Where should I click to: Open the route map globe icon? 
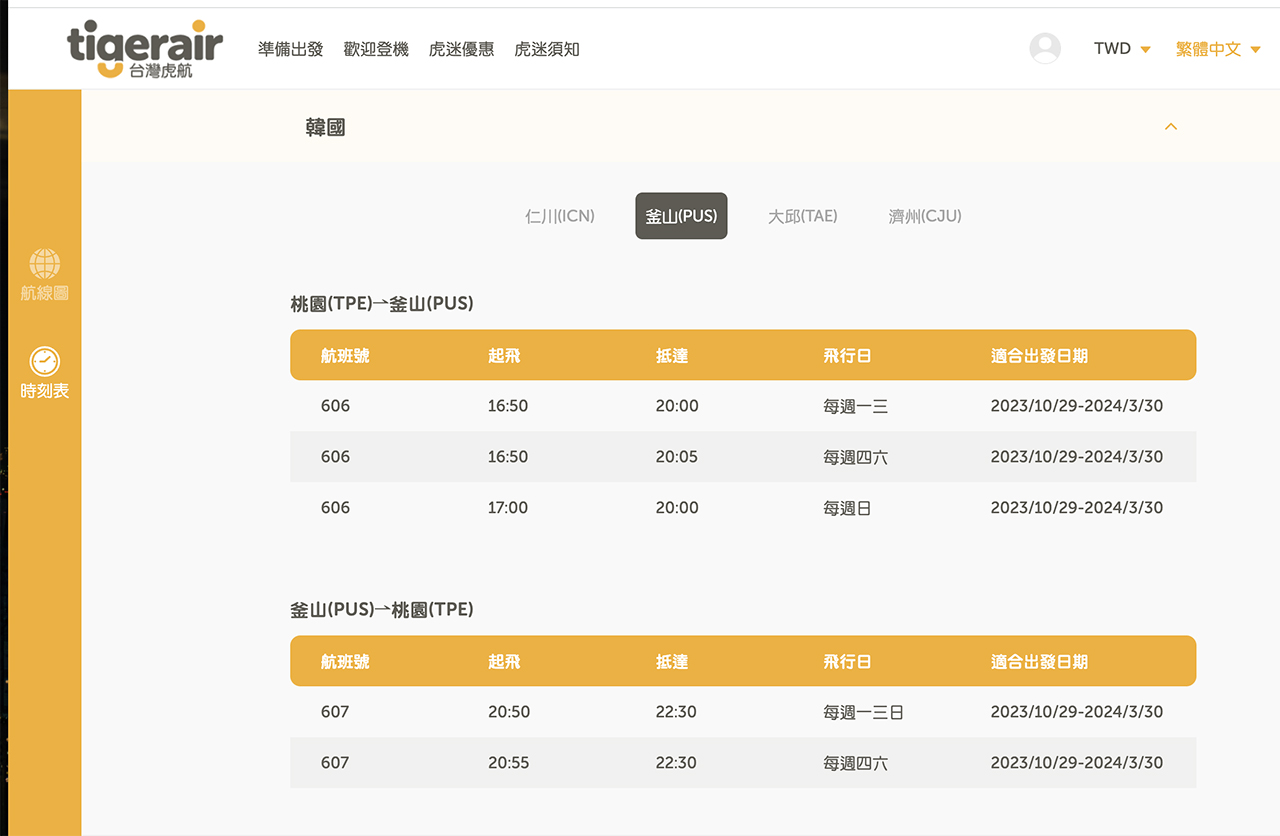point(44,264)
